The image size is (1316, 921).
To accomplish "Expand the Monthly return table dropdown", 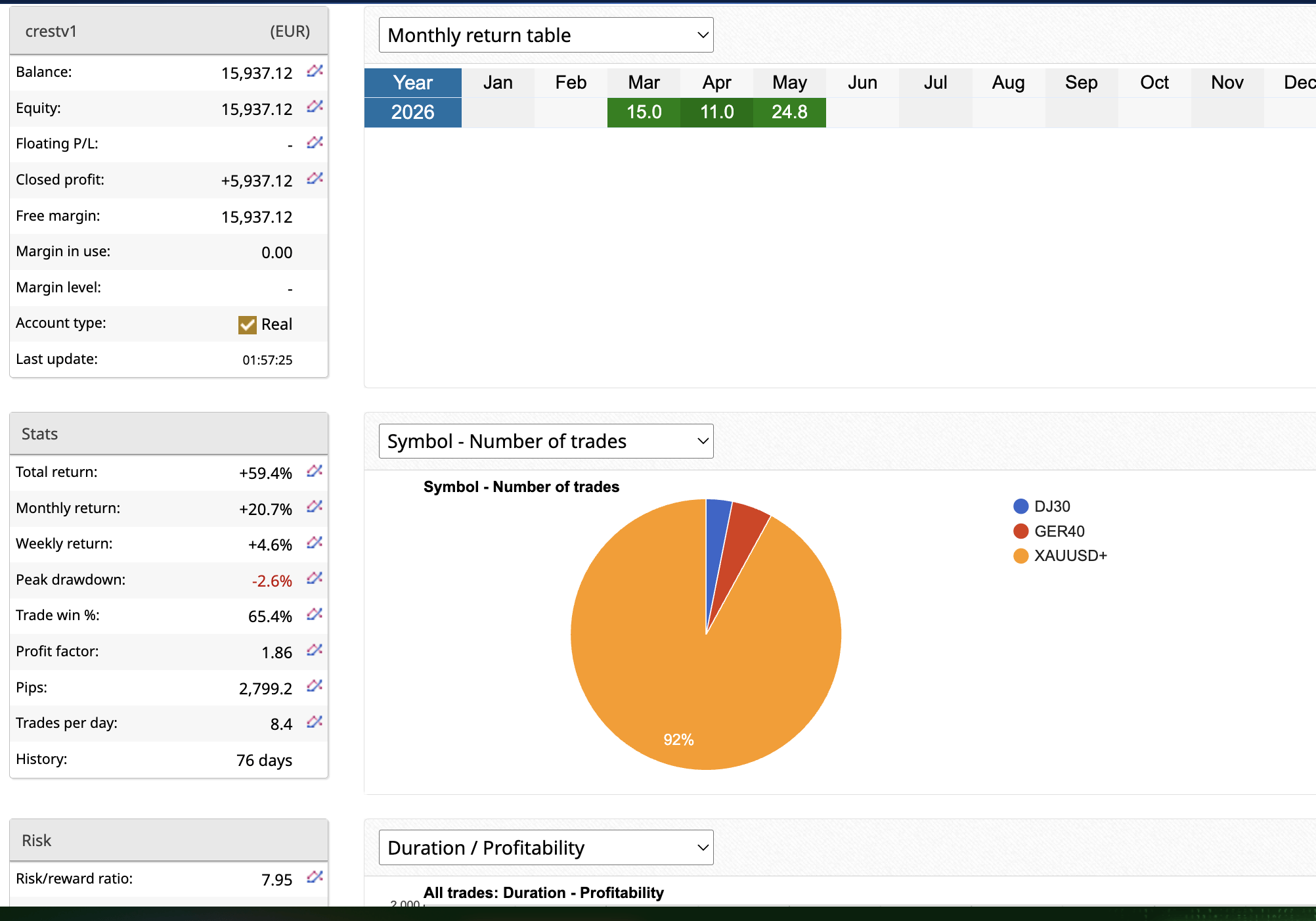I will [546, 35].
